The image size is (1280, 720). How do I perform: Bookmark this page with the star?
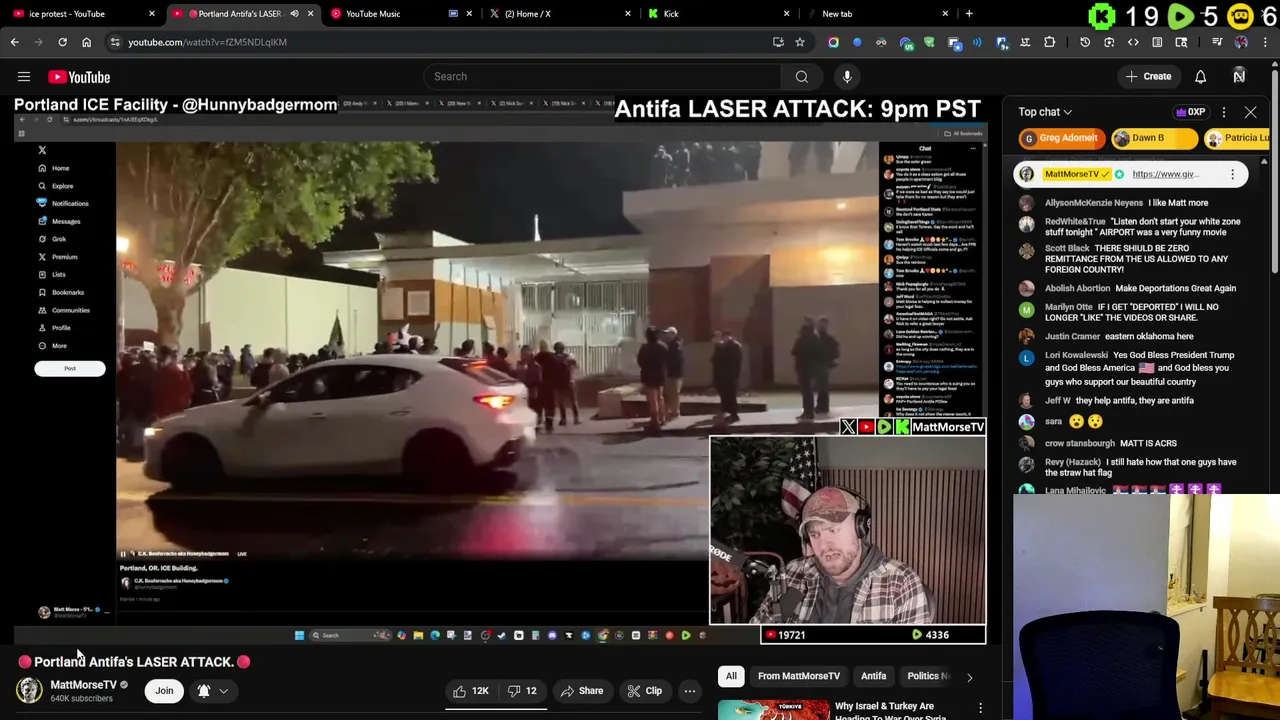pyautogui.click(x=800, y=42)
